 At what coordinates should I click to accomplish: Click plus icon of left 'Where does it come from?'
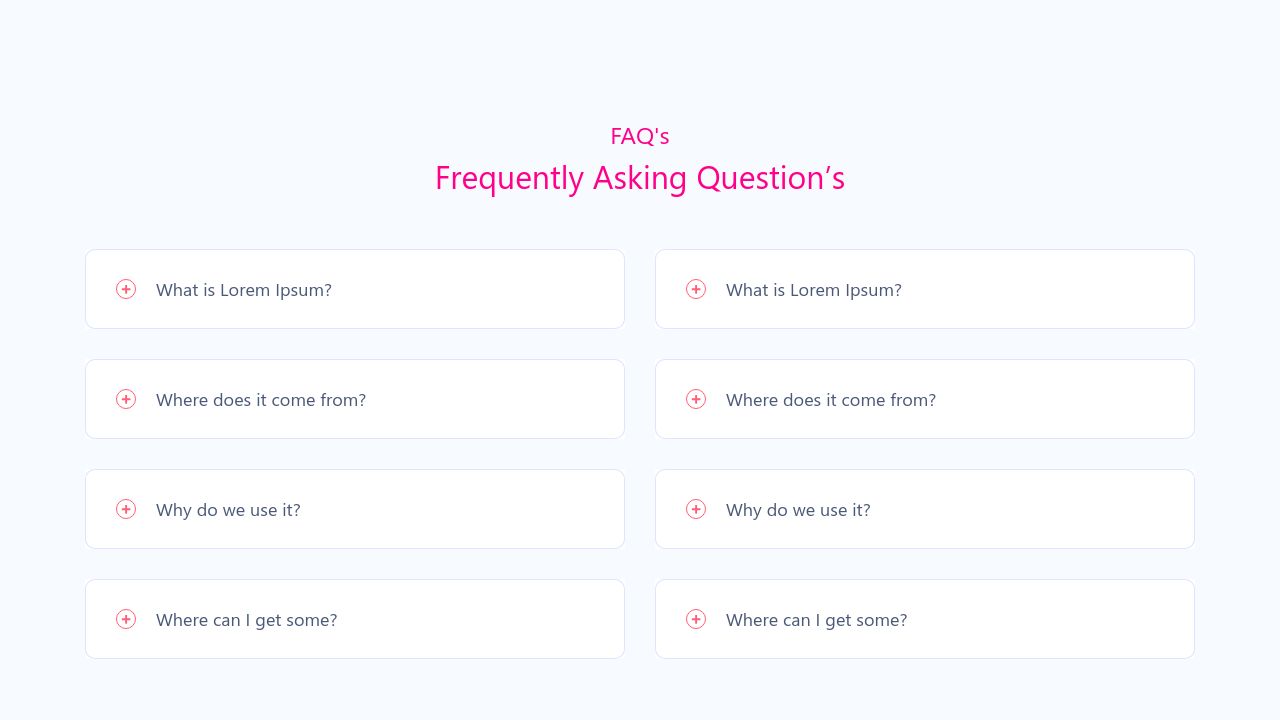[126, 399]
